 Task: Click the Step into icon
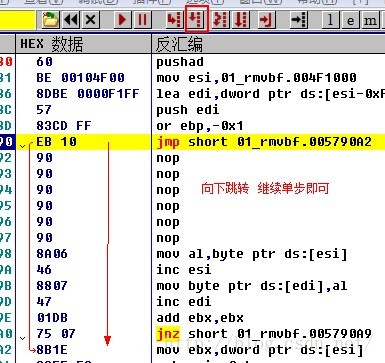tap(174, 20)
